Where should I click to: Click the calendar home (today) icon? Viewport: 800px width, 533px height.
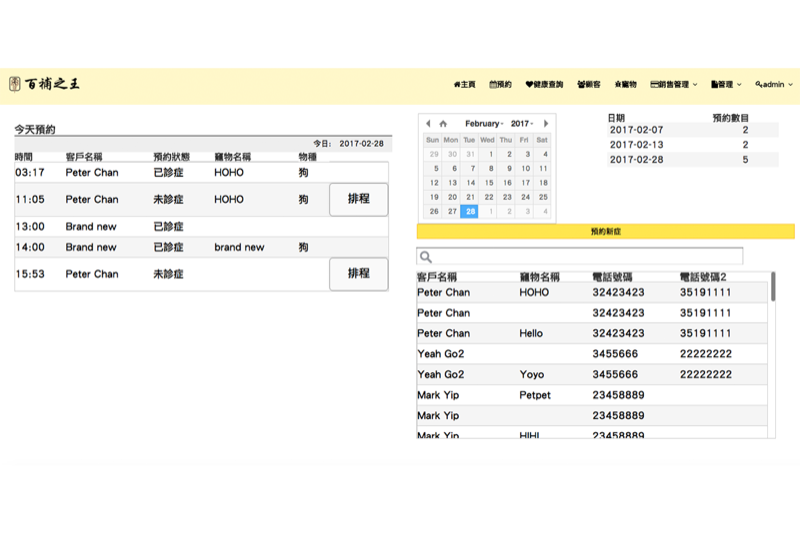click(x=443, y=123)
